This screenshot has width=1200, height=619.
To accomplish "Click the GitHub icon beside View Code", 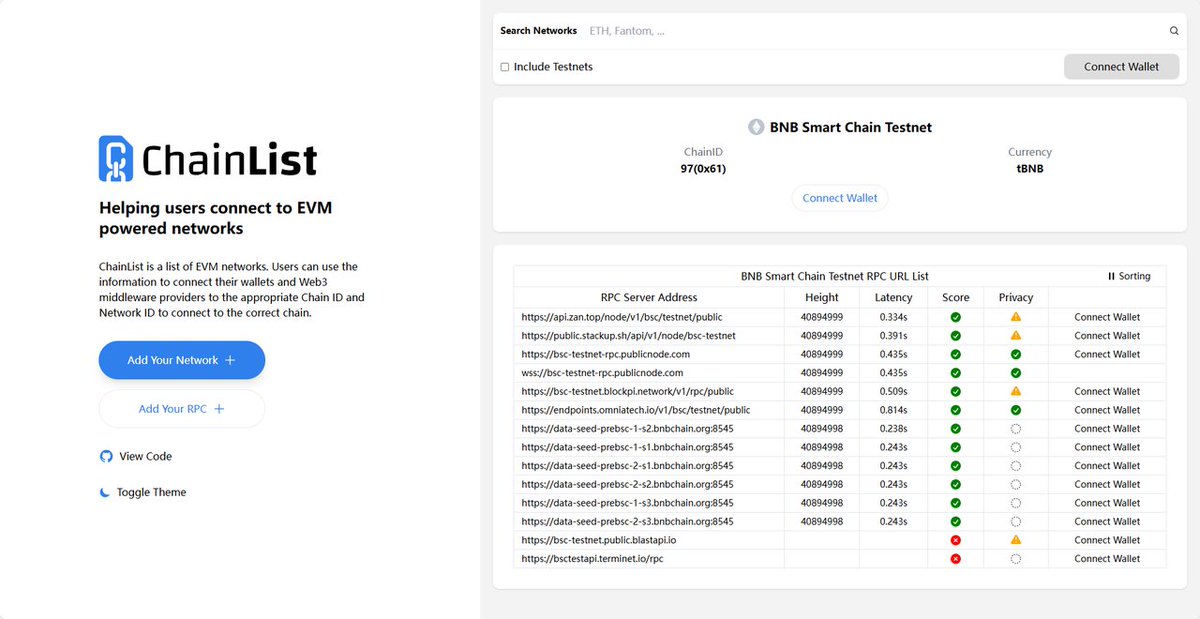I will (x=106, y=456).
